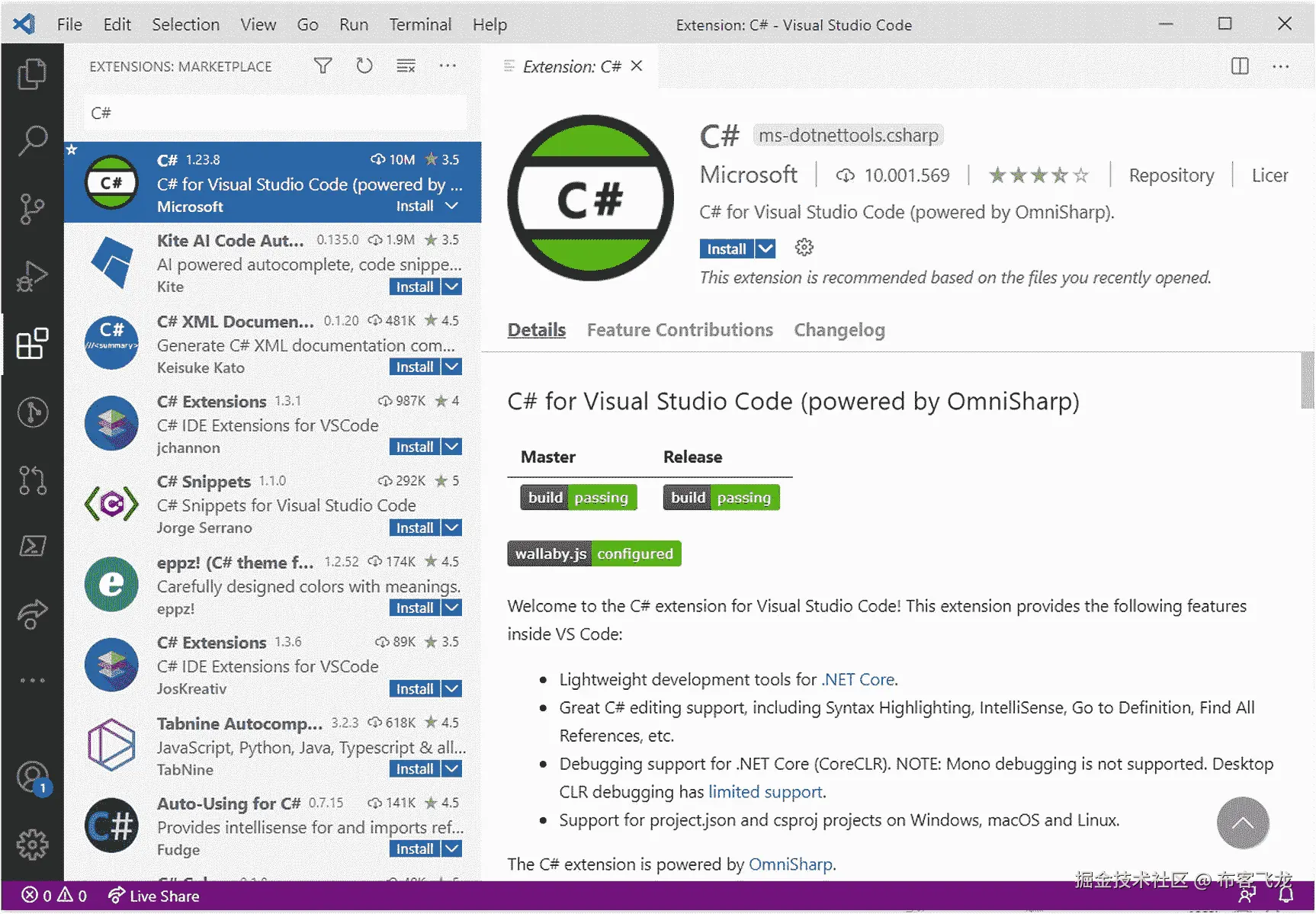This screenshot has height=914, width=1316.
Task: Click the feedback icon in status bar
Action: coord(1247,895)
